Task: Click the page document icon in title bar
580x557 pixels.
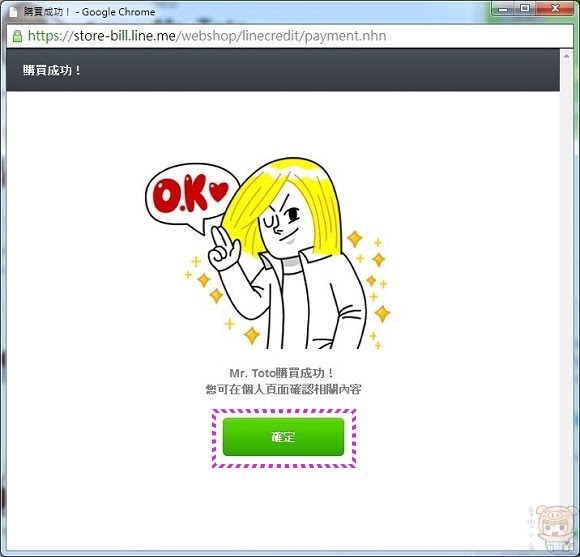Action: click(x=13, y=12)
